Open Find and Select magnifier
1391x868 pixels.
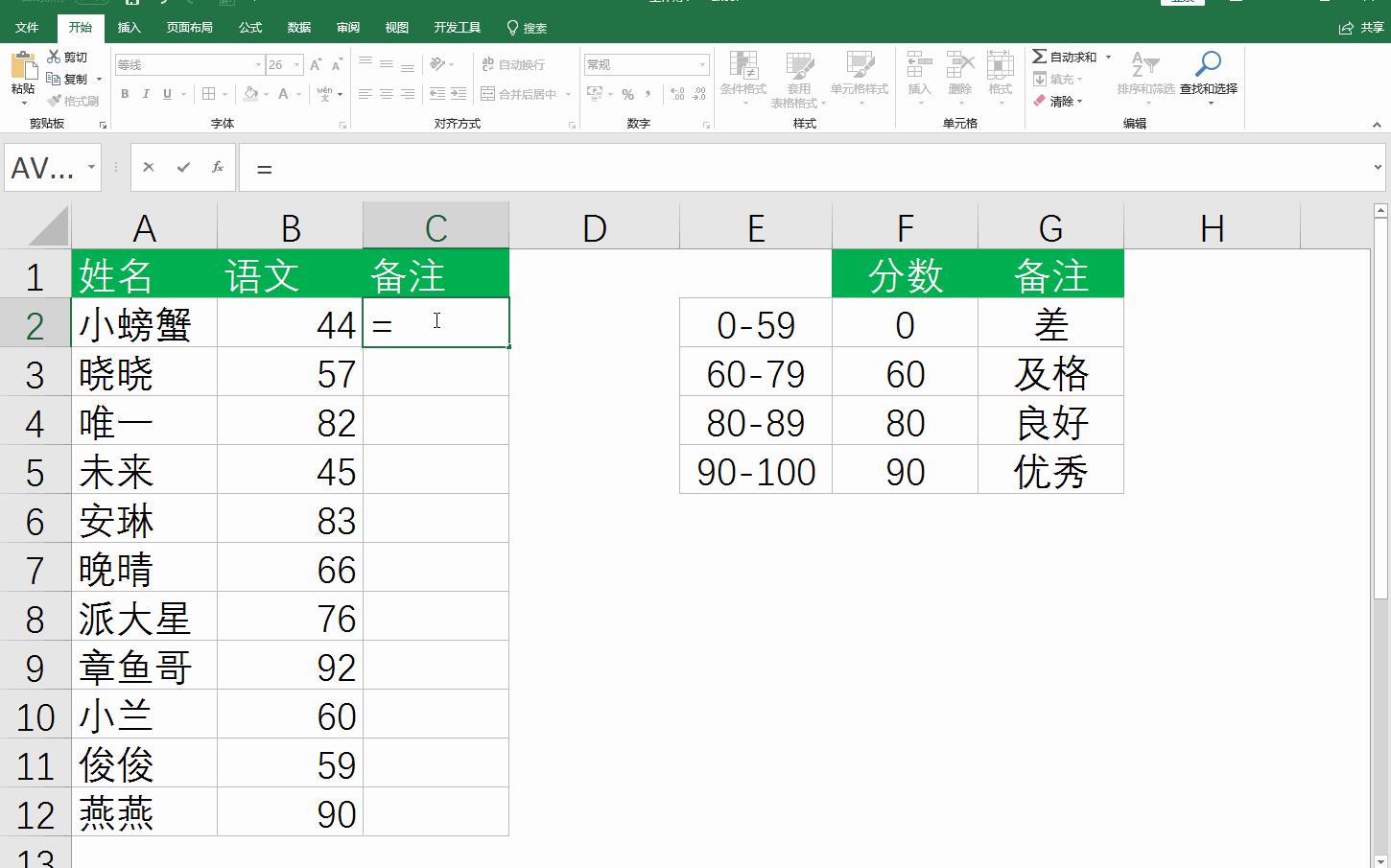pos(1206,67)
